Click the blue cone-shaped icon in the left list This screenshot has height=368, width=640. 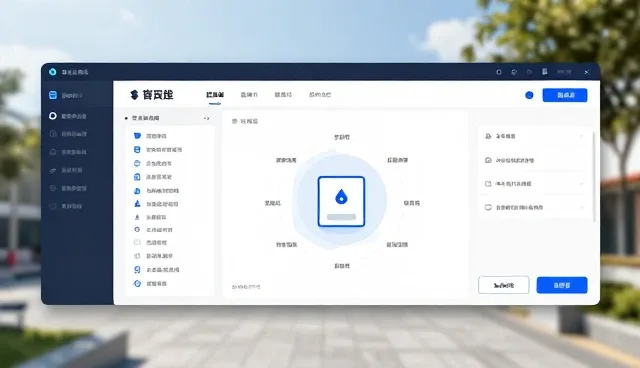tap(138, 204)
